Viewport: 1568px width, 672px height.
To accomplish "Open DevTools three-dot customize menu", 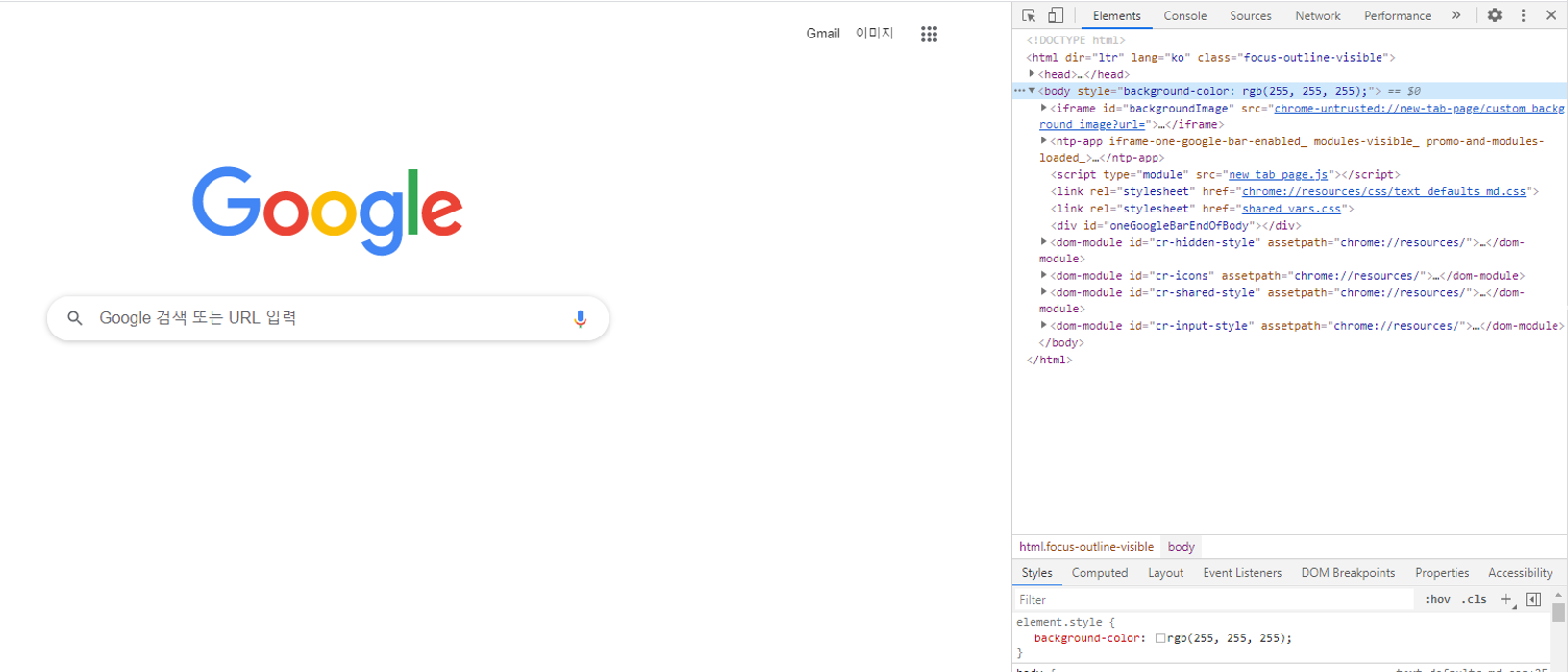I will (1523, 15).
